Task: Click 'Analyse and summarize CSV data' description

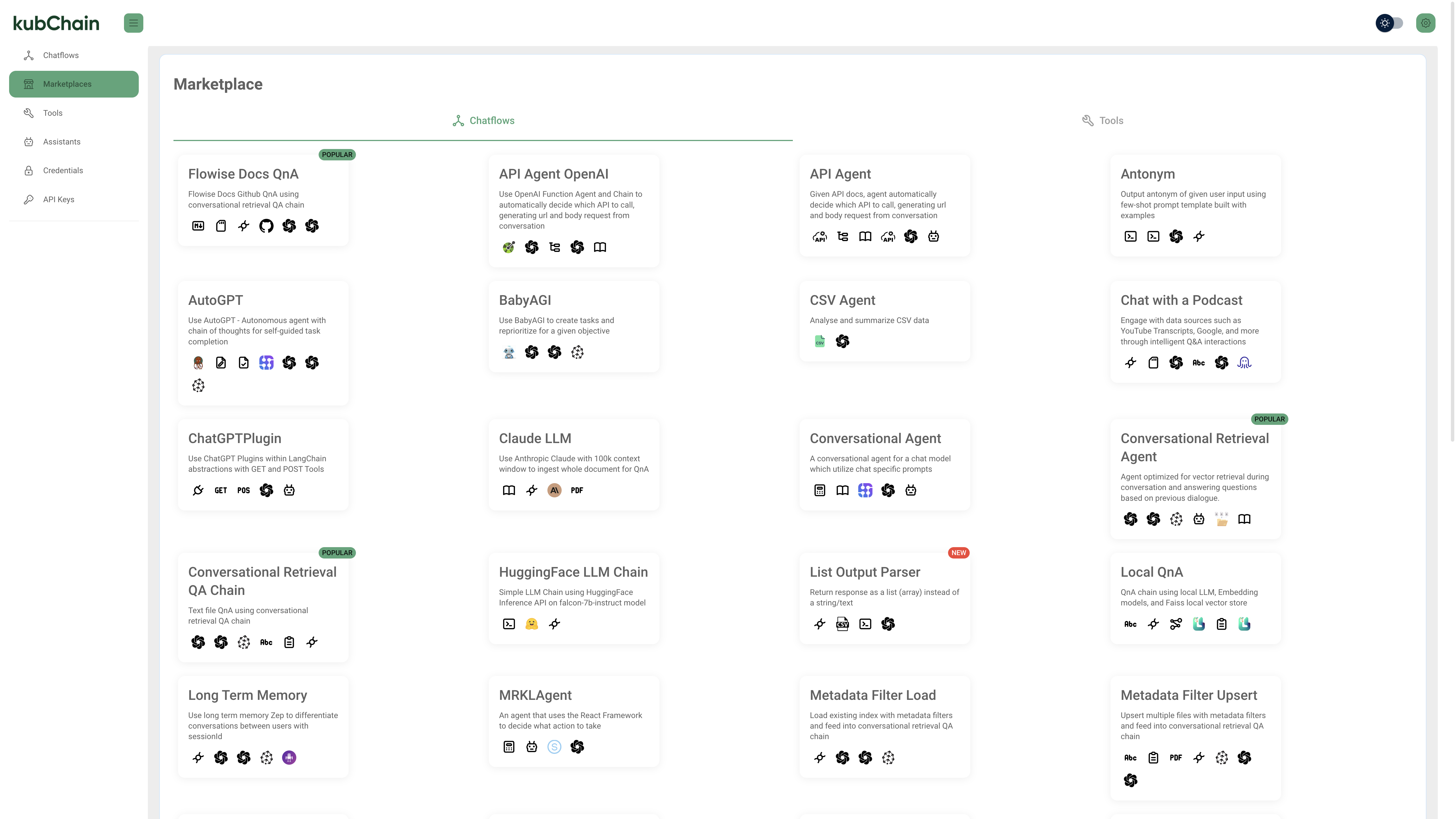Action: 869,320
